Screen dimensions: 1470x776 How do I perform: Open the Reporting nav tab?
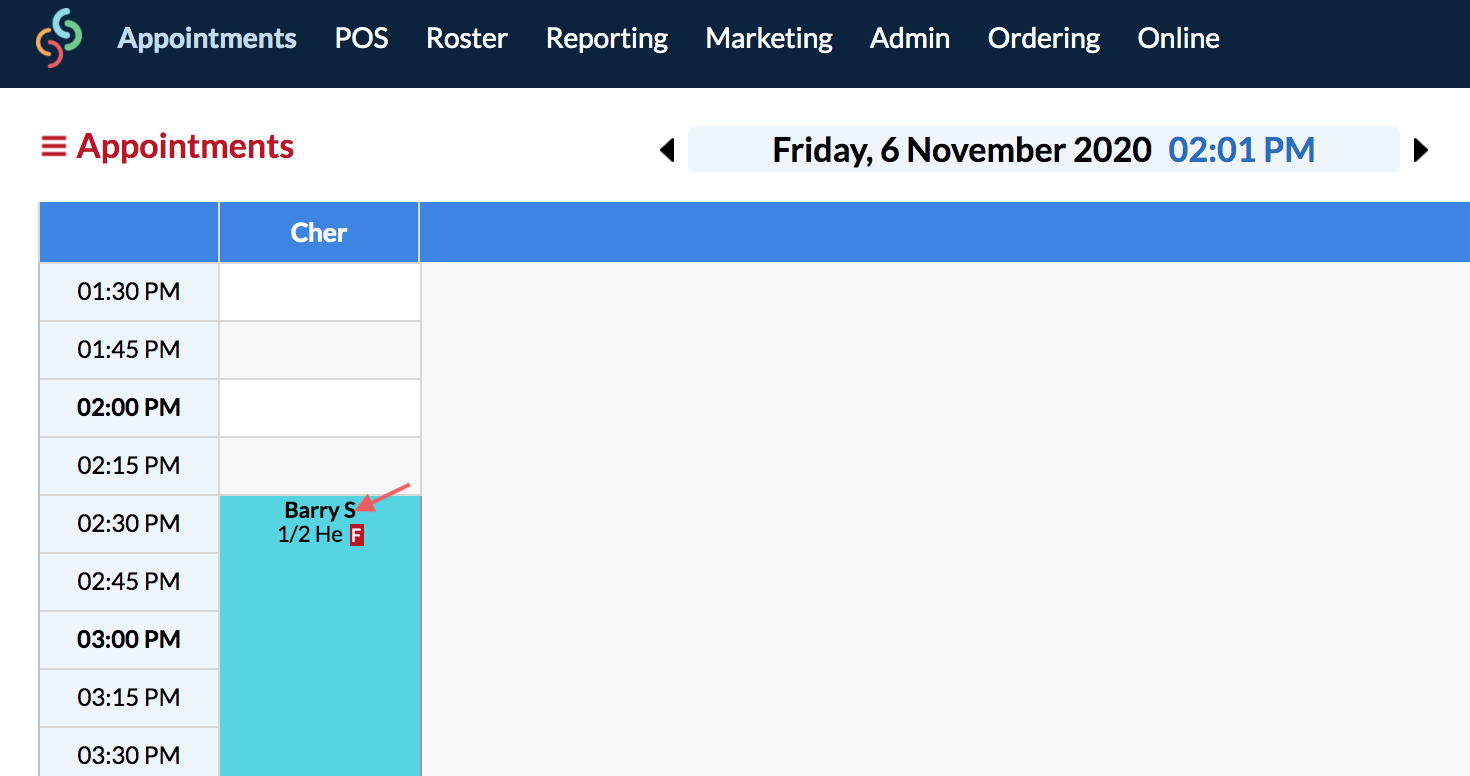pos(607,38)
